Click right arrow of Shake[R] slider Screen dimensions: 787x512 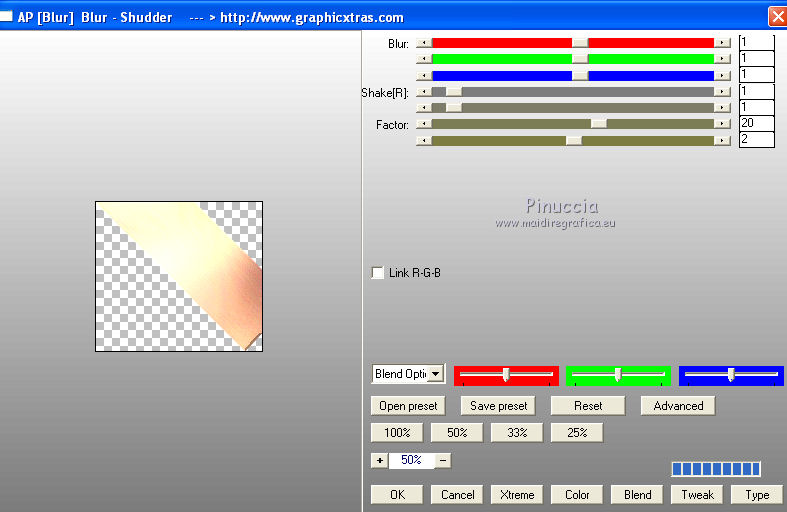pos(722,92)
